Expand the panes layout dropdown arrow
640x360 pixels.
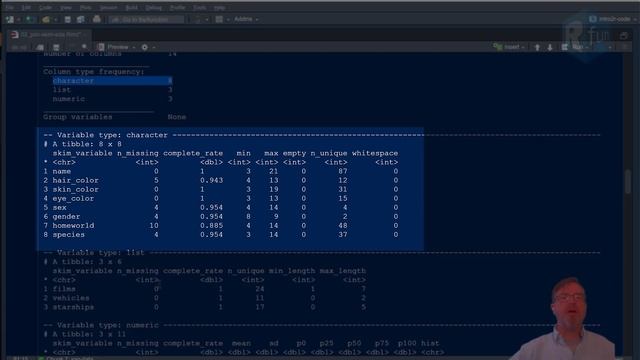coord(228,20)
